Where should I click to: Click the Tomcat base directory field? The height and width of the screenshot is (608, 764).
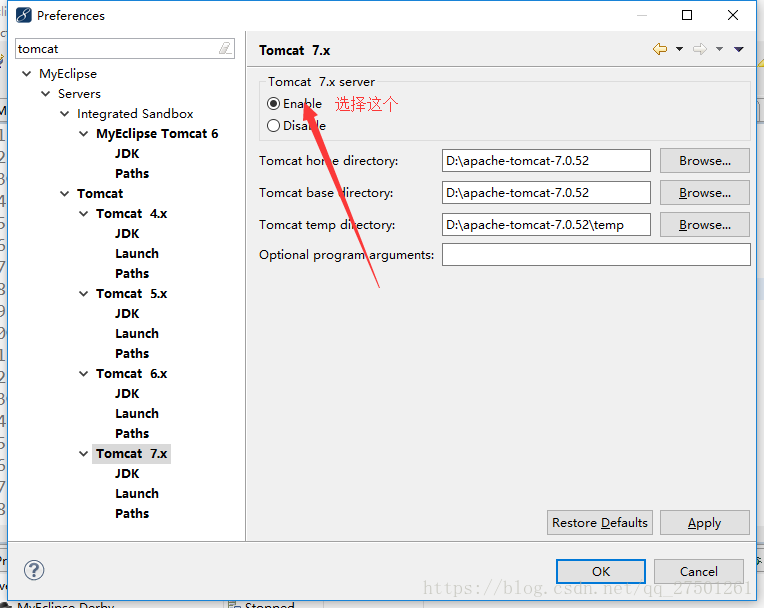click(x=546, y=193)
